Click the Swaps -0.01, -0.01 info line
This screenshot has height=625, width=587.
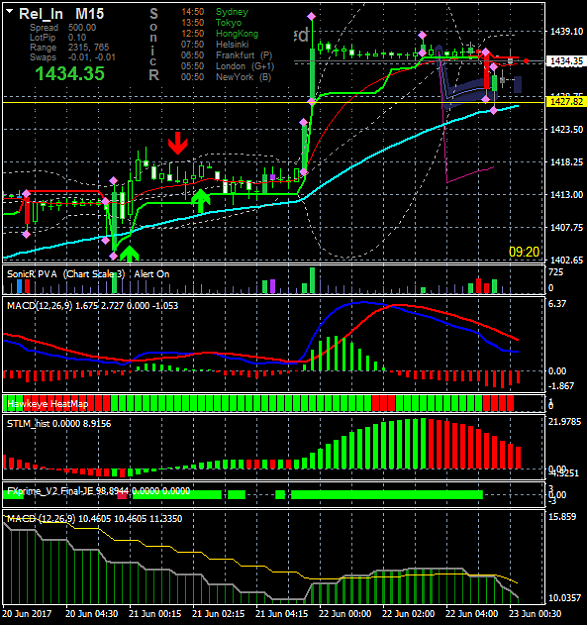tap(73, 57)
